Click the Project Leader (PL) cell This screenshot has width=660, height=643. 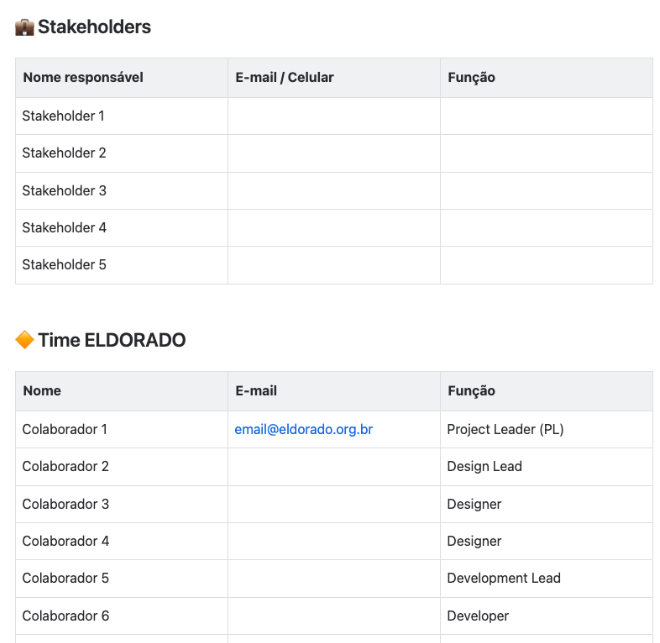click(x=546, y=429)
